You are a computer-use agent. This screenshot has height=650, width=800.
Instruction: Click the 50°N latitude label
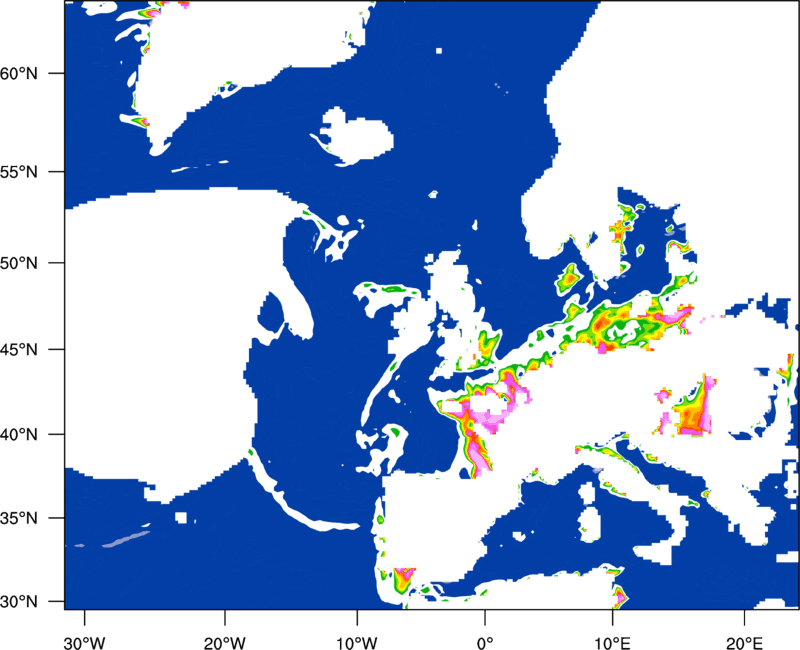click(19, 263)
